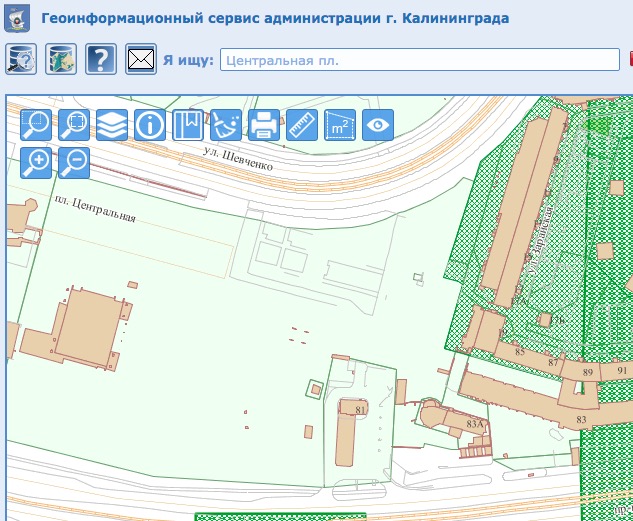Click the 'ул. Шевченко' street label
The width and height of the screenshot is (633, 521).
pyautogui.click(x=238, y=159)
